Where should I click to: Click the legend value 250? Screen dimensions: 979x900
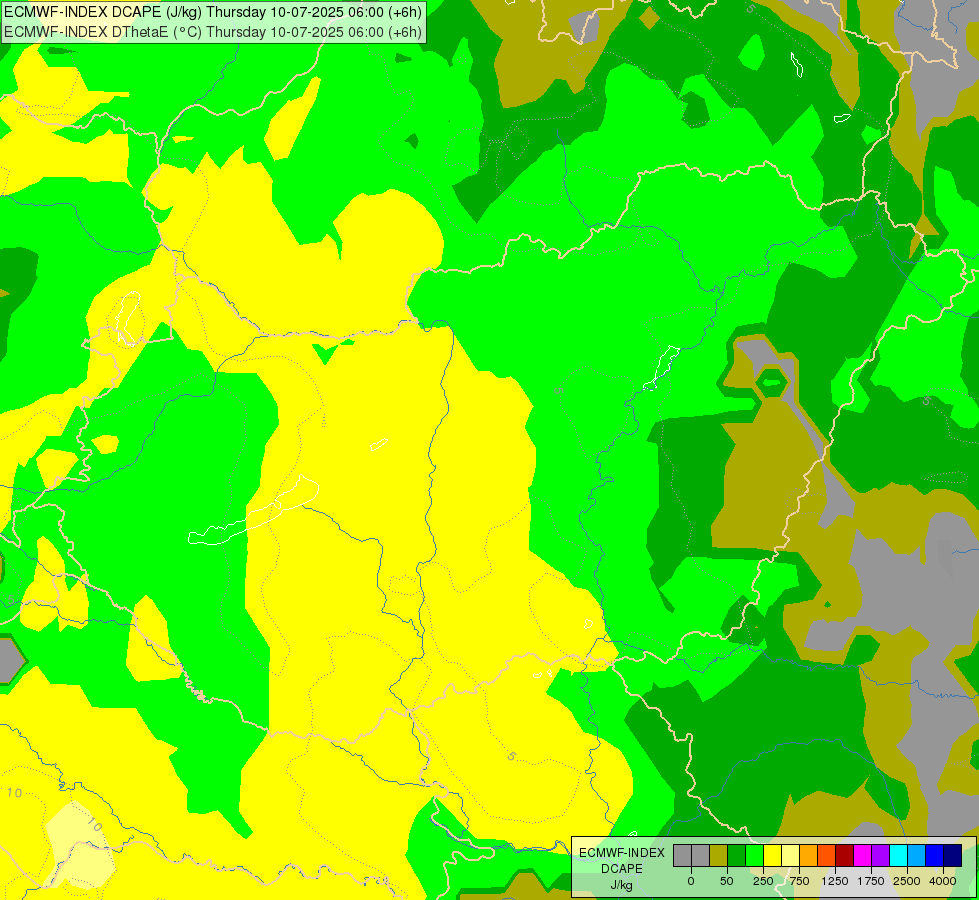(x=763, y=881)
